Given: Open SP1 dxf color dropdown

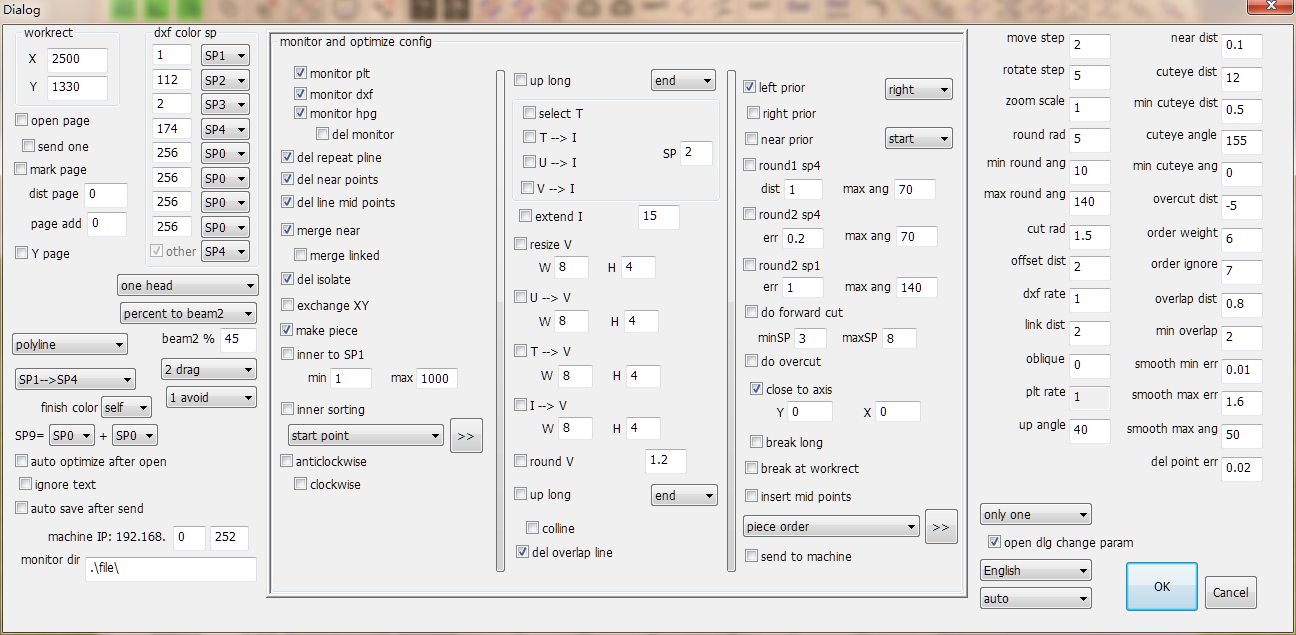Looking at the screenshot, I should [225, 54].
